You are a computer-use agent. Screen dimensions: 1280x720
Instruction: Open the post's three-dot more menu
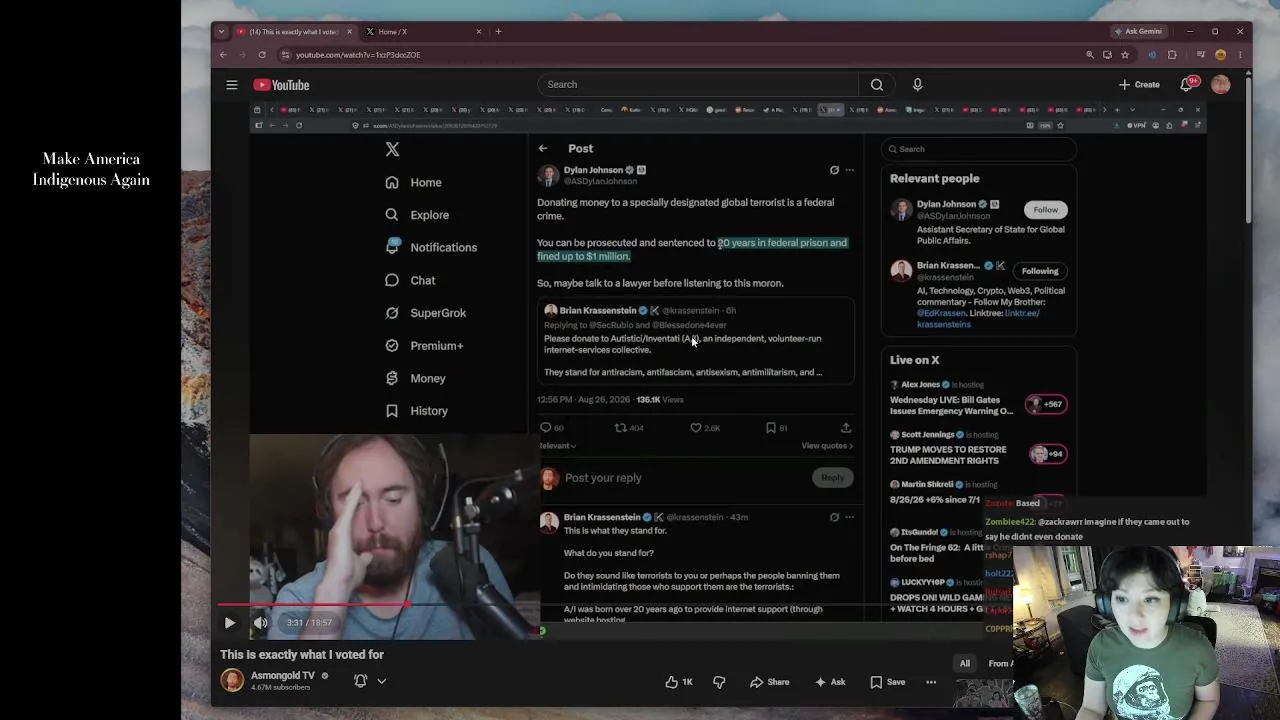pyautogui.click(x=849, y=170)
